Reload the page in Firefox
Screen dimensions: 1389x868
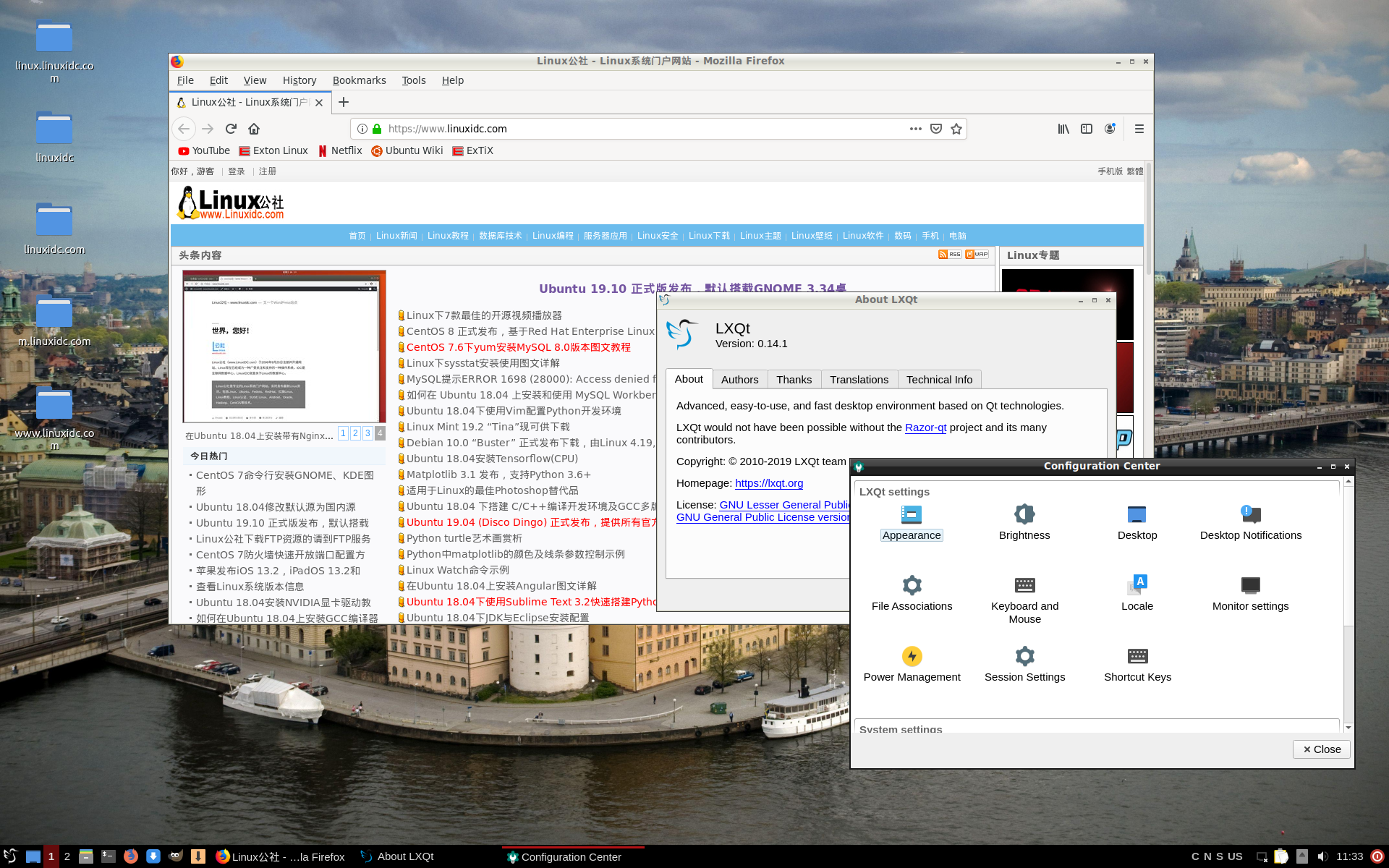pyautogui.click(x=231, y=129)
